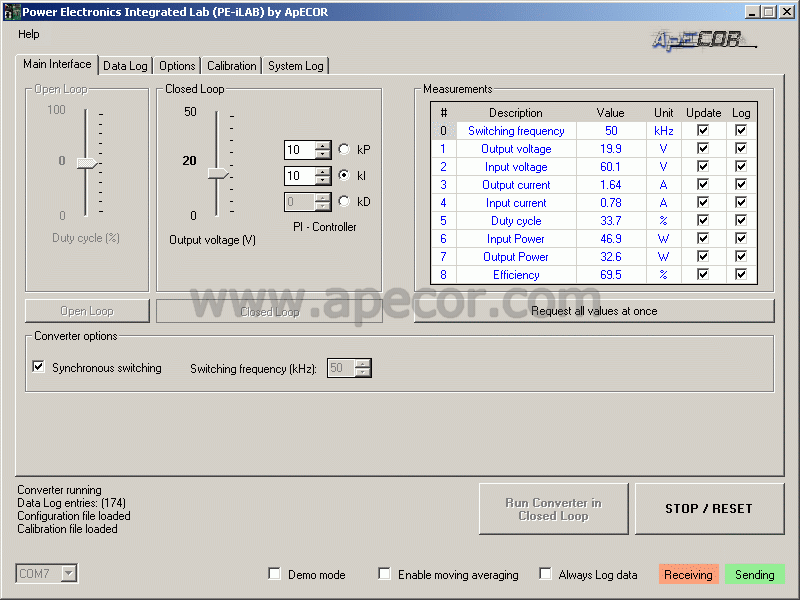Click the Output Power description cell
The image size is (800, 600).
(516, 257)
